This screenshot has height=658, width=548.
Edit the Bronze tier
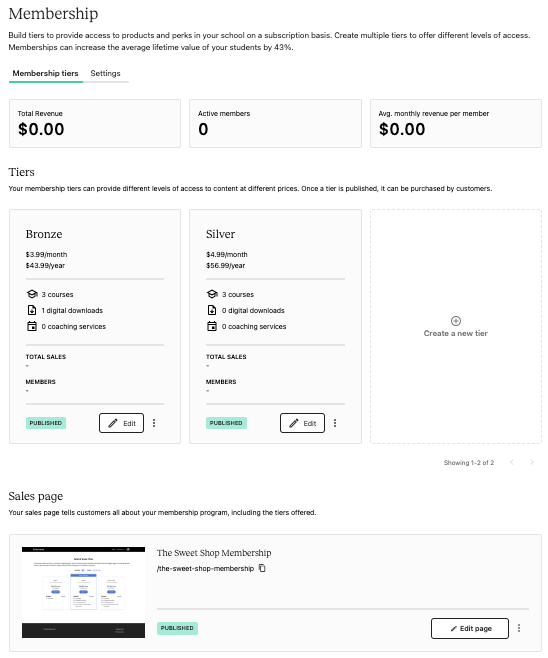point(121,423)
